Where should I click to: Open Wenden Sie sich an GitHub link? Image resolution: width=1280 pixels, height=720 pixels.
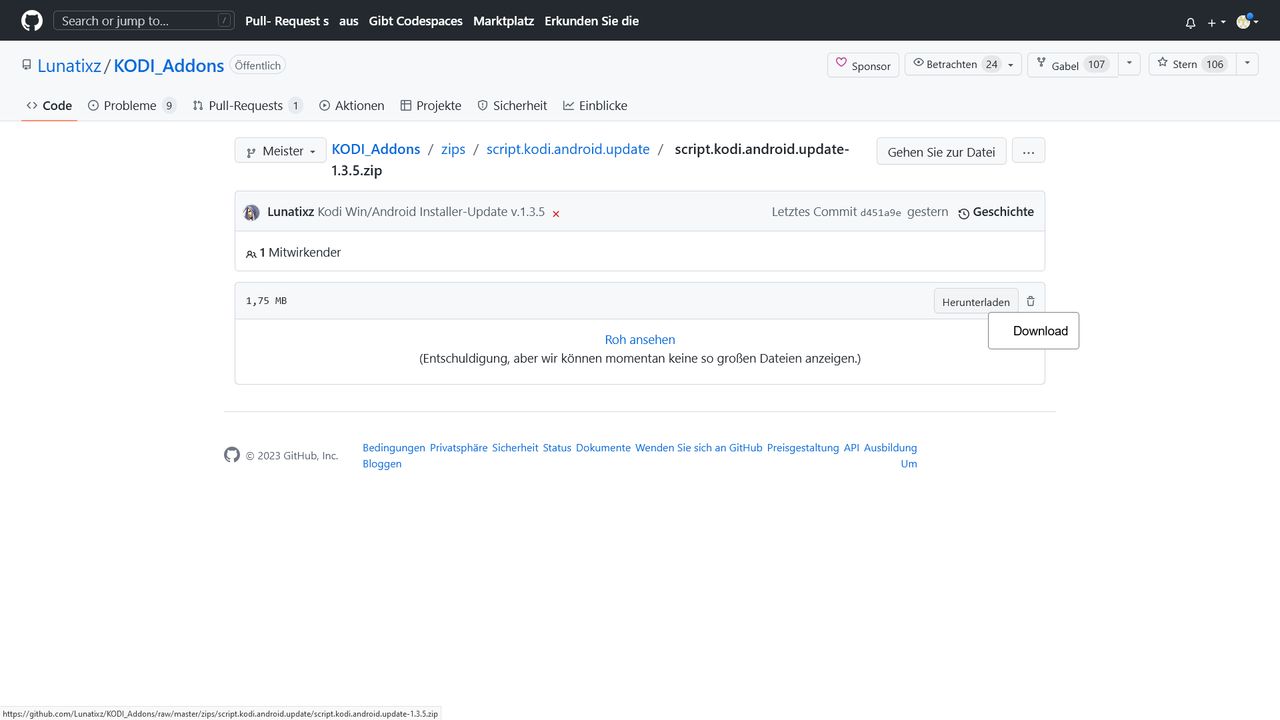(x=699, y=448)
